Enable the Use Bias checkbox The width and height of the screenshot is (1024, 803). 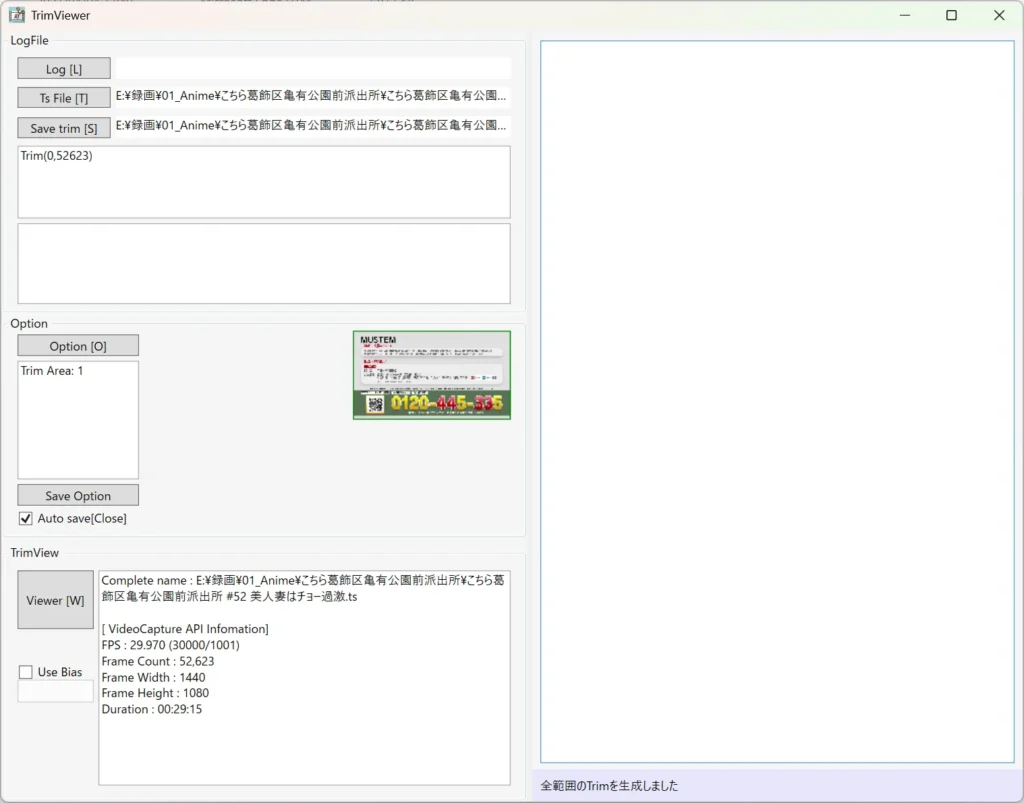26,672
